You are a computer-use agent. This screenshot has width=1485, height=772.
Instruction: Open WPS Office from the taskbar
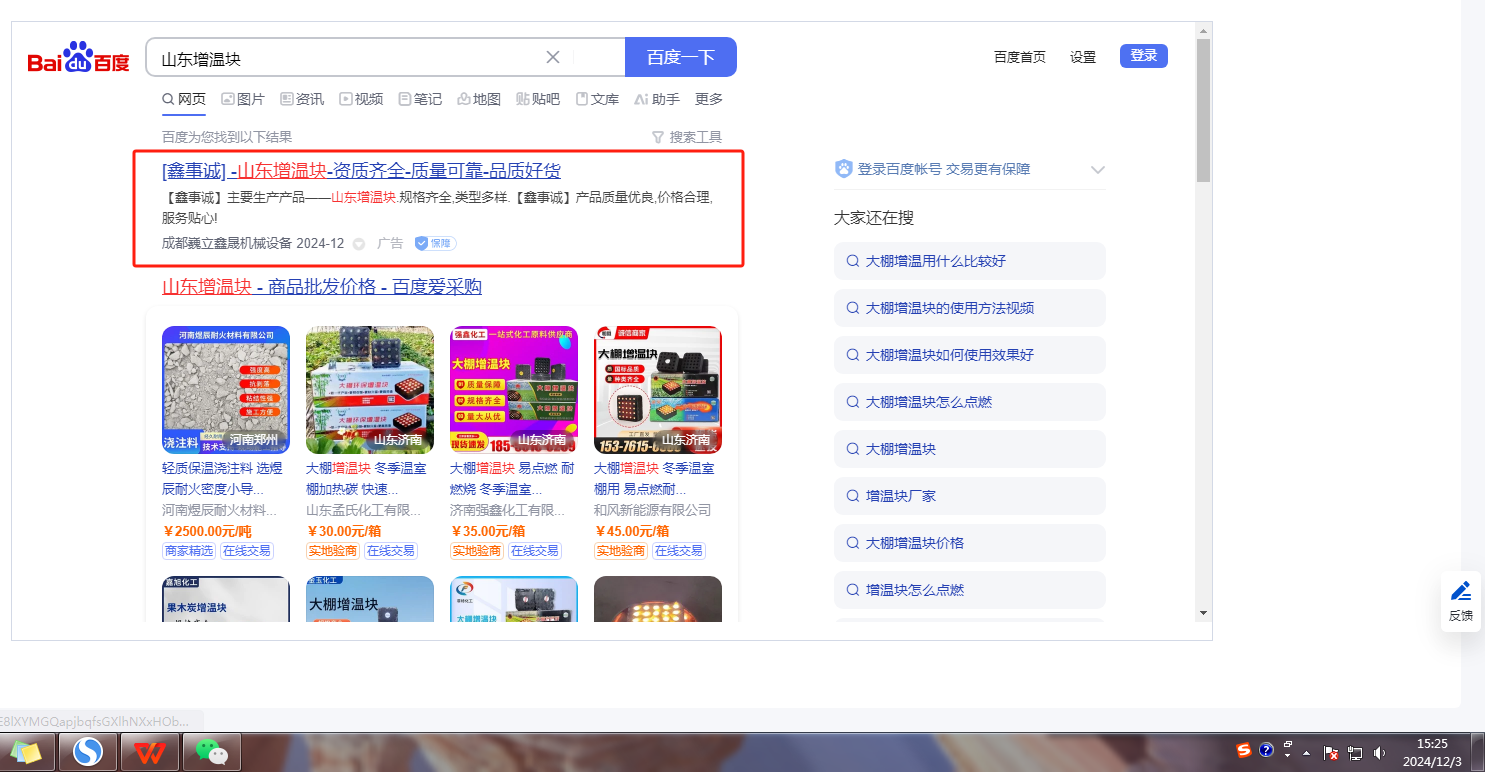(x=150, y=750)
